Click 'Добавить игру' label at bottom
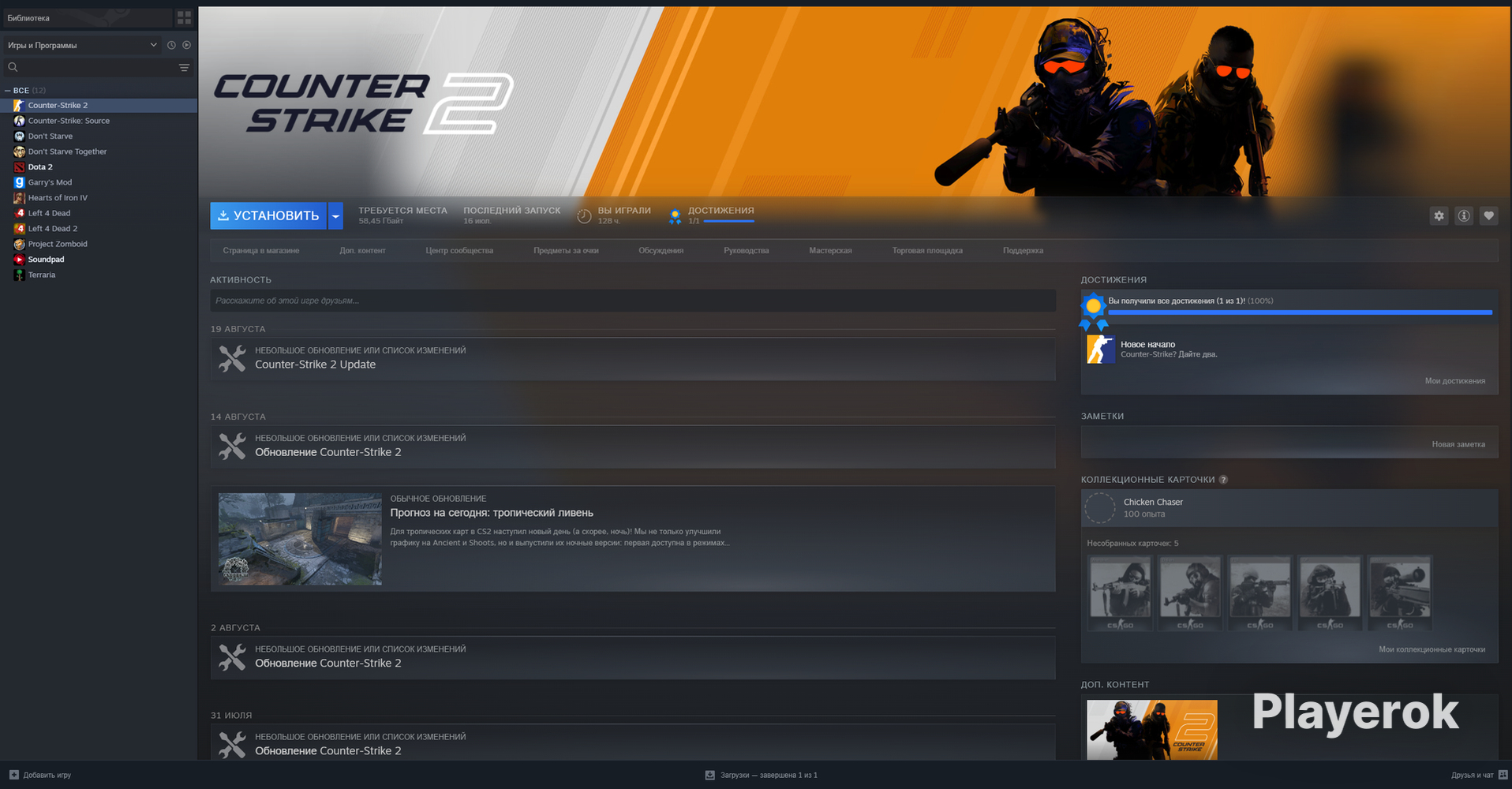Screen dimensions: 1512x789 point(47,775)
